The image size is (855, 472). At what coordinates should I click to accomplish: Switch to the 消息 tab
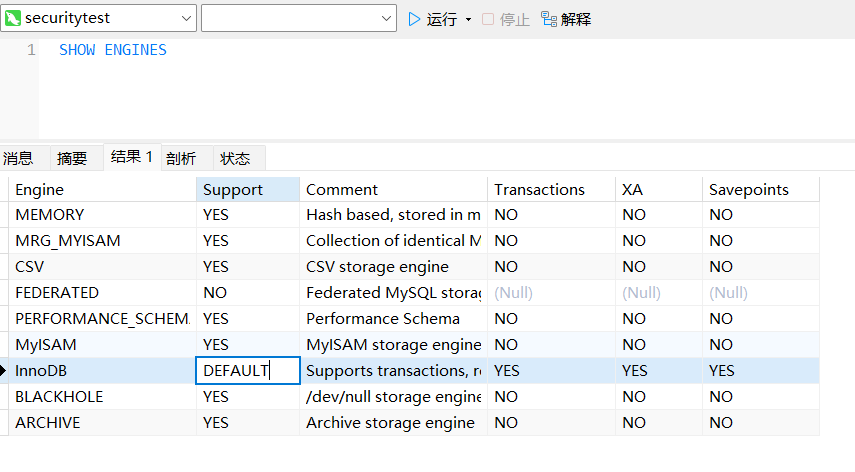click(x=18, y=158)
